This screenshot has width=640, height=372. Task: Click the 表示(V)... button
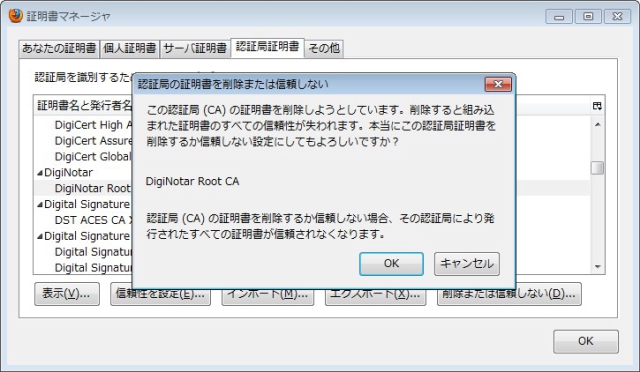coord(67,294)
